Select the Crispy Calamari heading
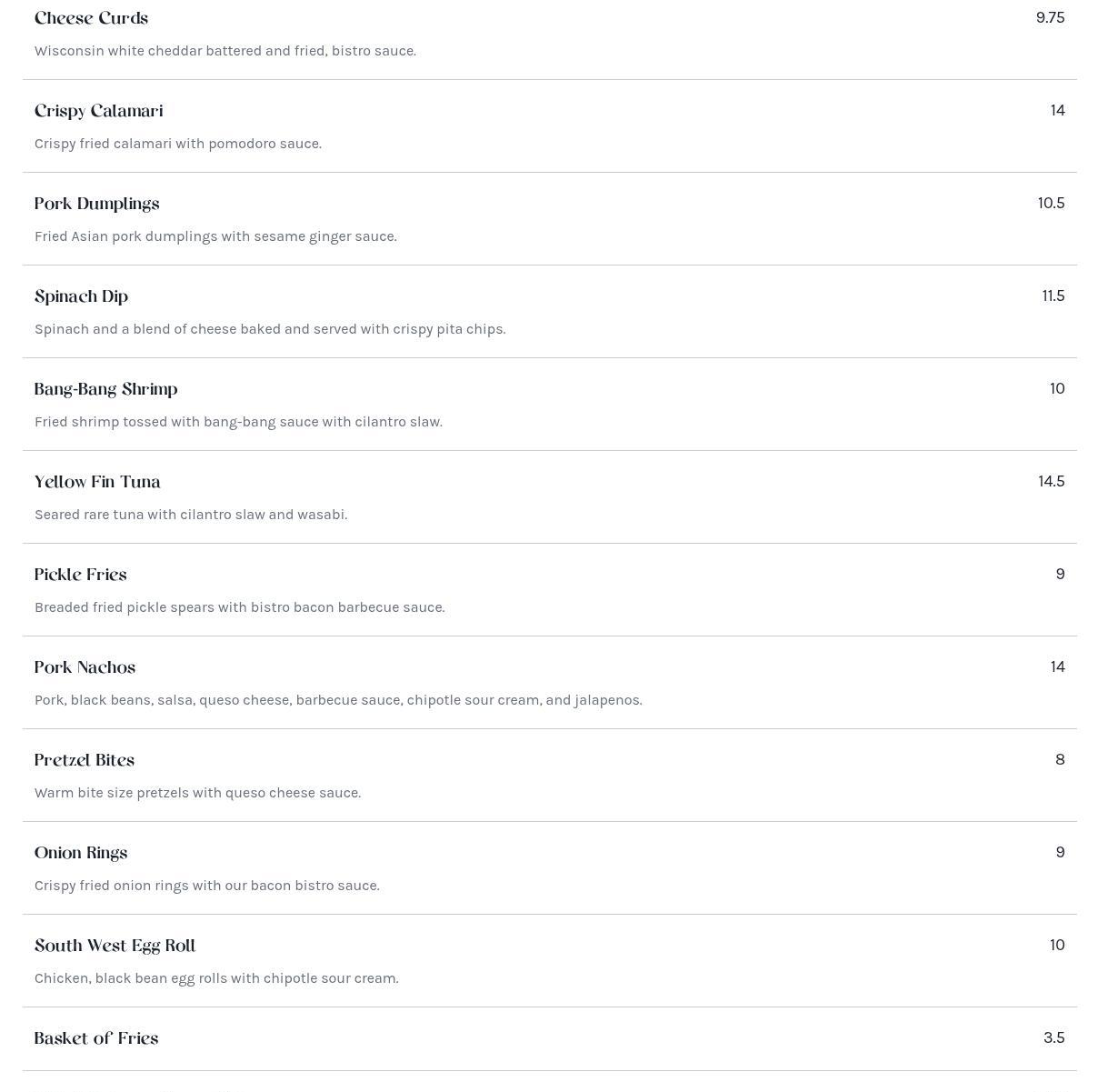Viewport: 1118px width, 1092px height. [98, 112]
